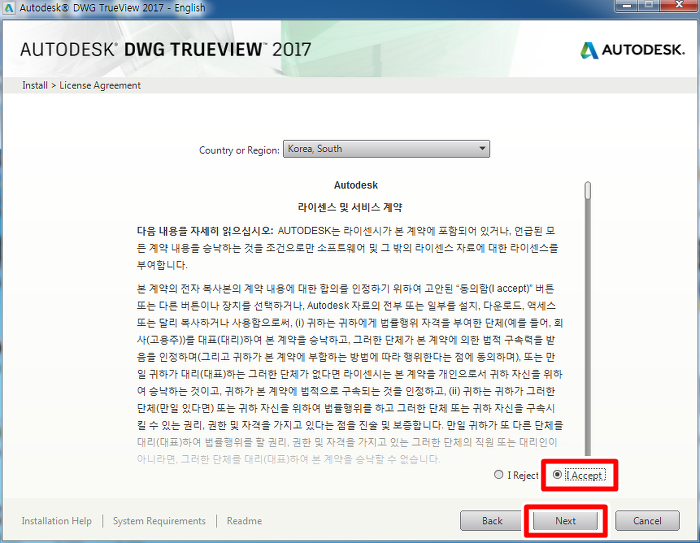Image resolution: width=700 pixels, height=543 pixels.
Task: Open the Installation Help link
Action: pos(56,521)
